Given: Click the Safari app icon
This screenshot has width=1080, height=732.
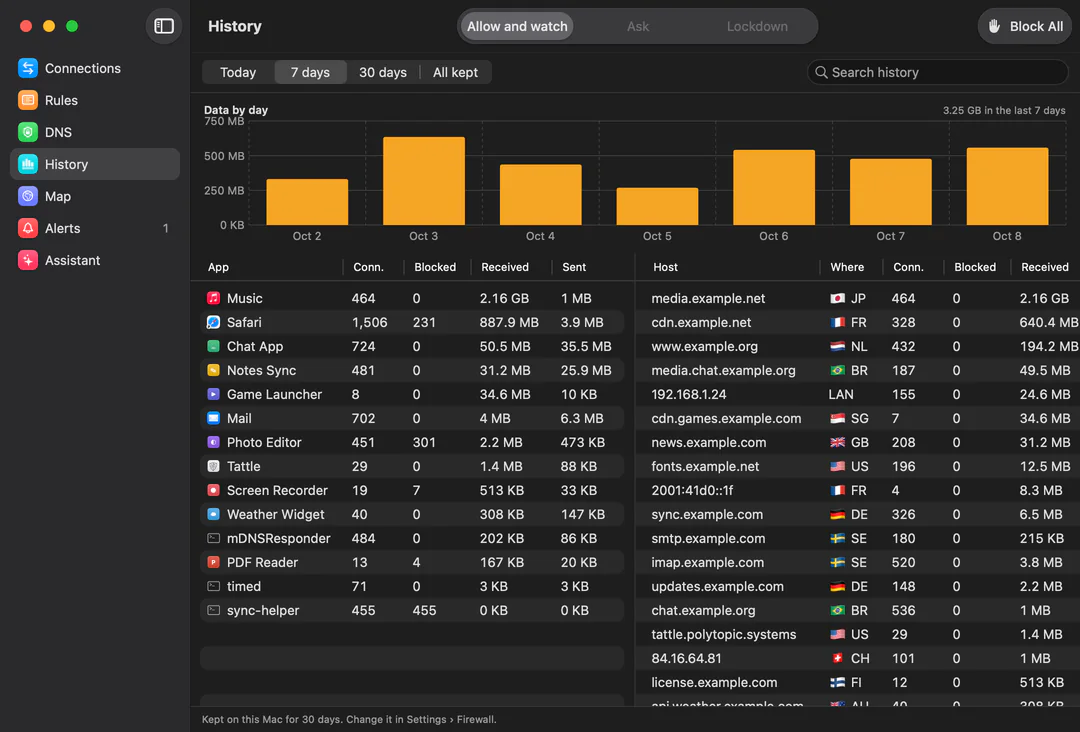Looking at the screenshot, I should [214, 322].
